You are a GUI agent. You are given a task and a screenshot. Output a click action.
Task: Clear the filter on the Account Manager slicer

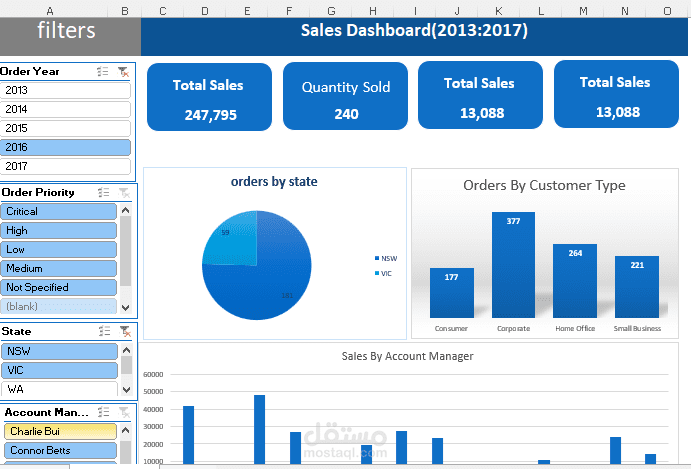(123, 412)
